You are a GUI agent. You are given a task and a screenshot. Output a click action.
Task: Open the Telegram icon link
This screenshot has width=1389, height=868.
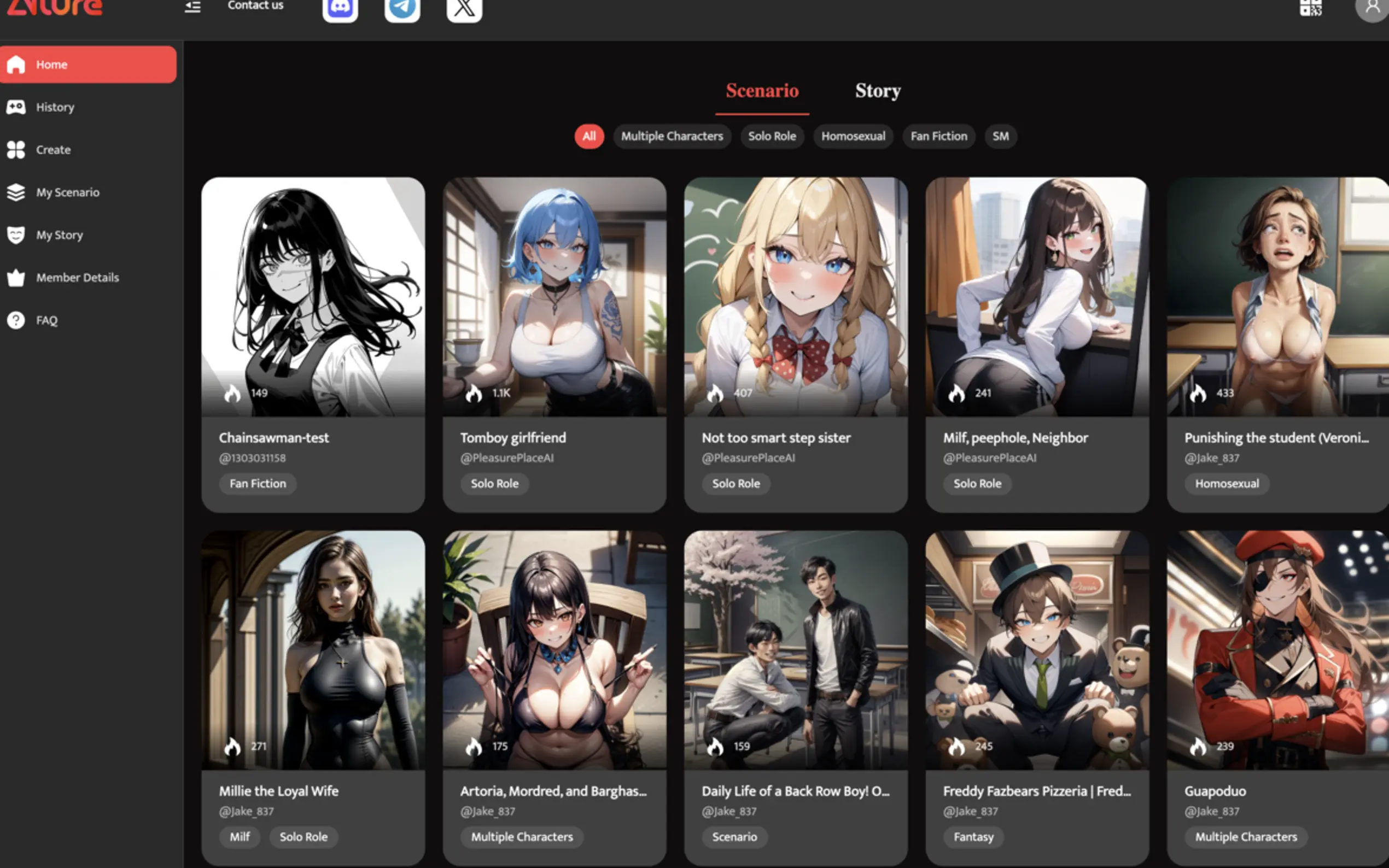click(x=402, y=8)
